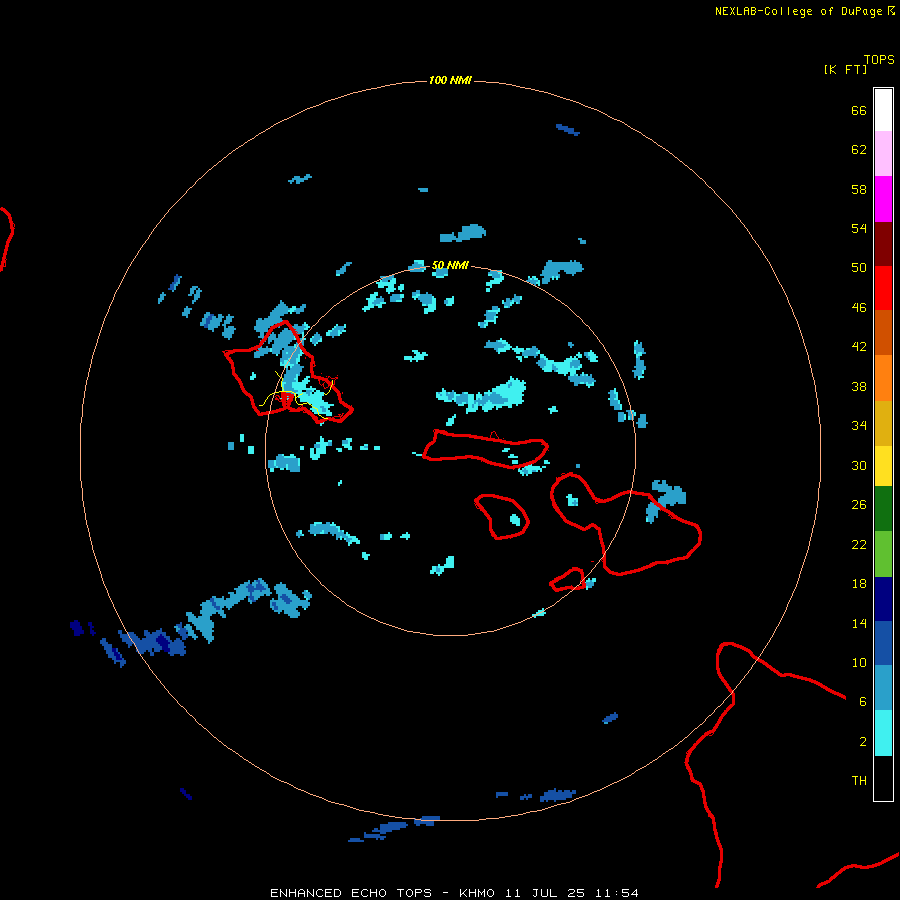The width and height of the screenshot is (900, 900).
Task: Select the bright orange legend swatch
Action: point(883,378)
